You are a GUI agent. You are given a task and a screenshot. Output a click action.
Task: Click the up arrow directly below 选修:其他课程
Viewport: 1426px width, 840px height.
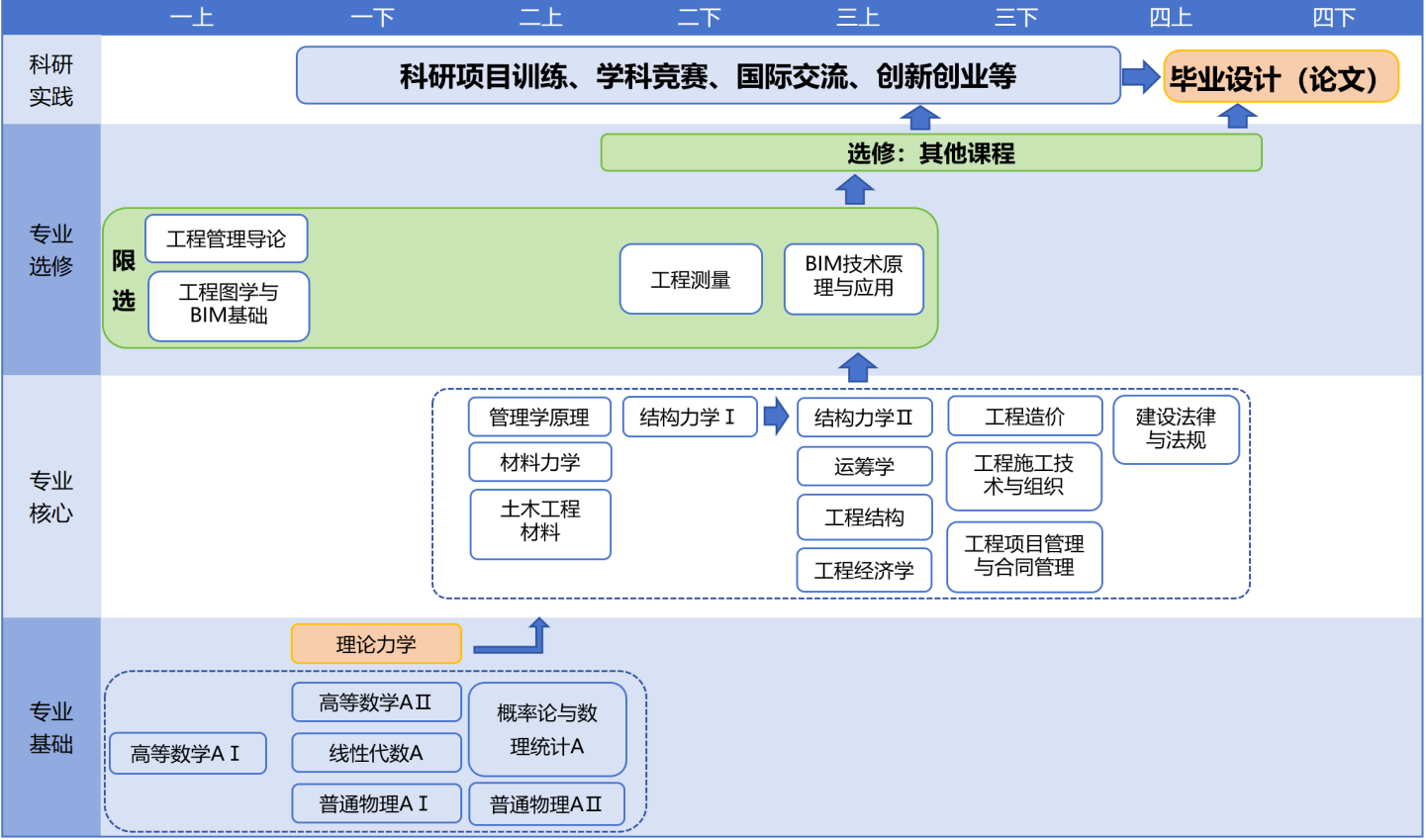pos(854,189)
